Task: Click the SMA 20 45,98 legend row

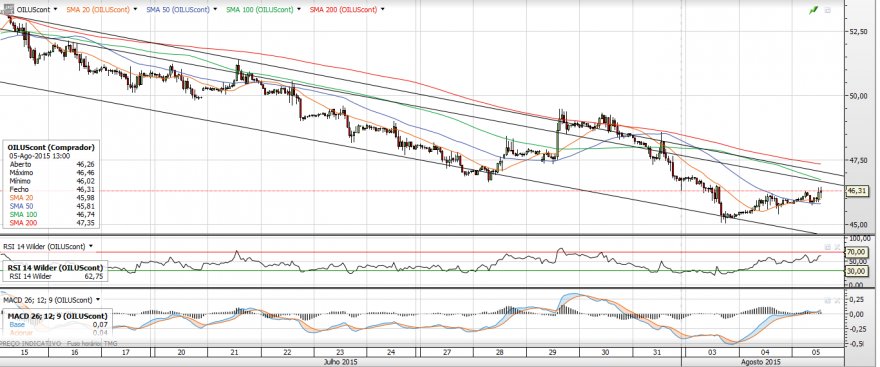Action: 51,198
